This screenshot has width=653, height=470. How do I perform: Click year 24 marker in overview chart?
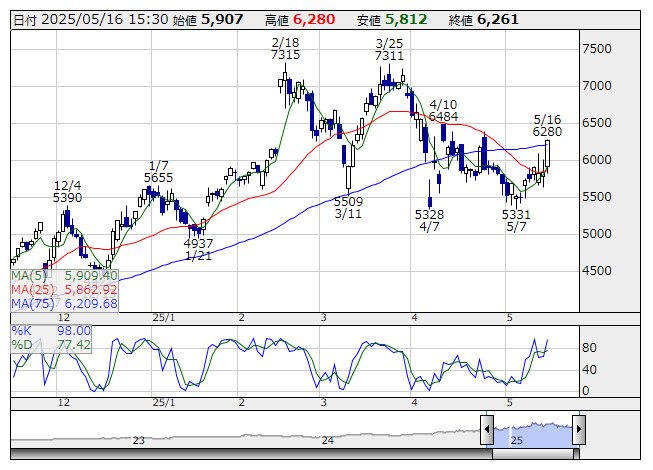point(327,440)
